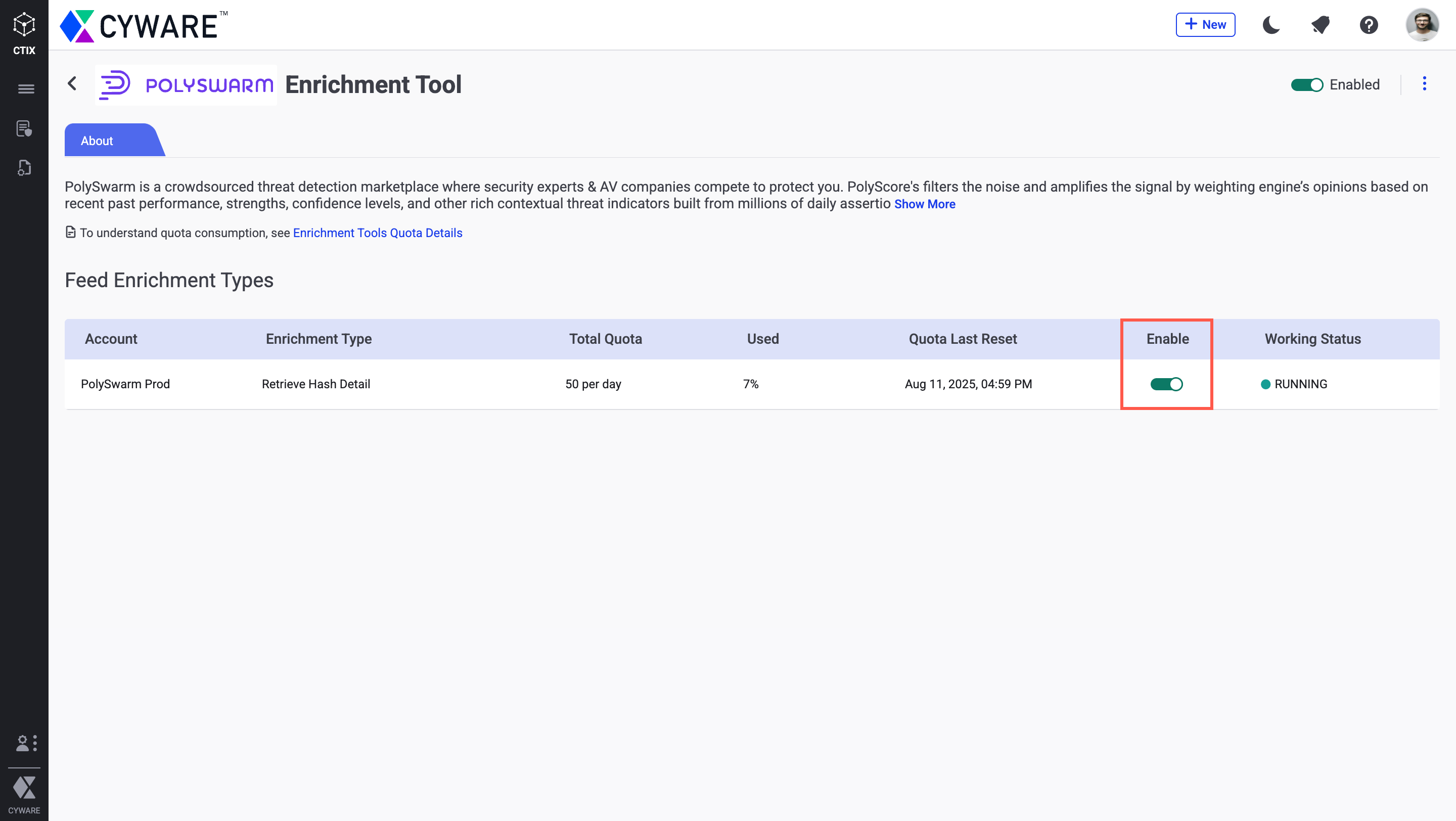Select the About tab
The width and height of the screenshot is (1456, 821).
pos(97,141)
